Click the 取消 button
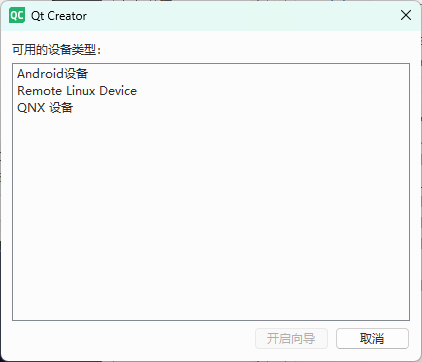The image size is (422, 362). pos(372,338)
